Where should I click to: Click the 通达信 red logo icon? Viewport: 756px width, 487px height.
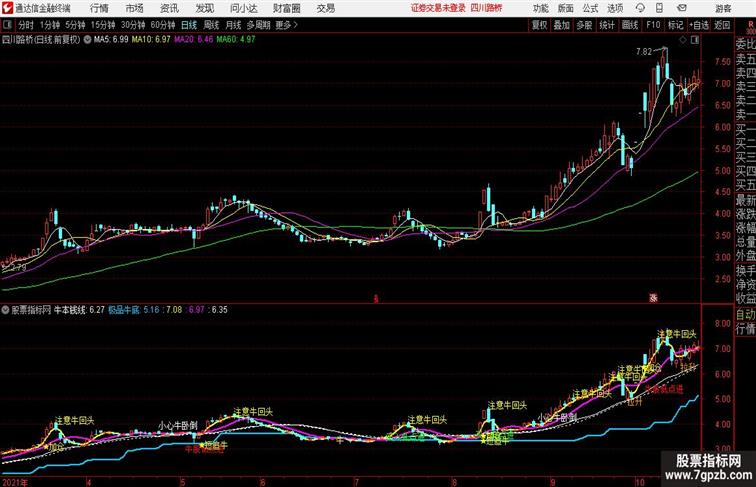coord(7,8)
